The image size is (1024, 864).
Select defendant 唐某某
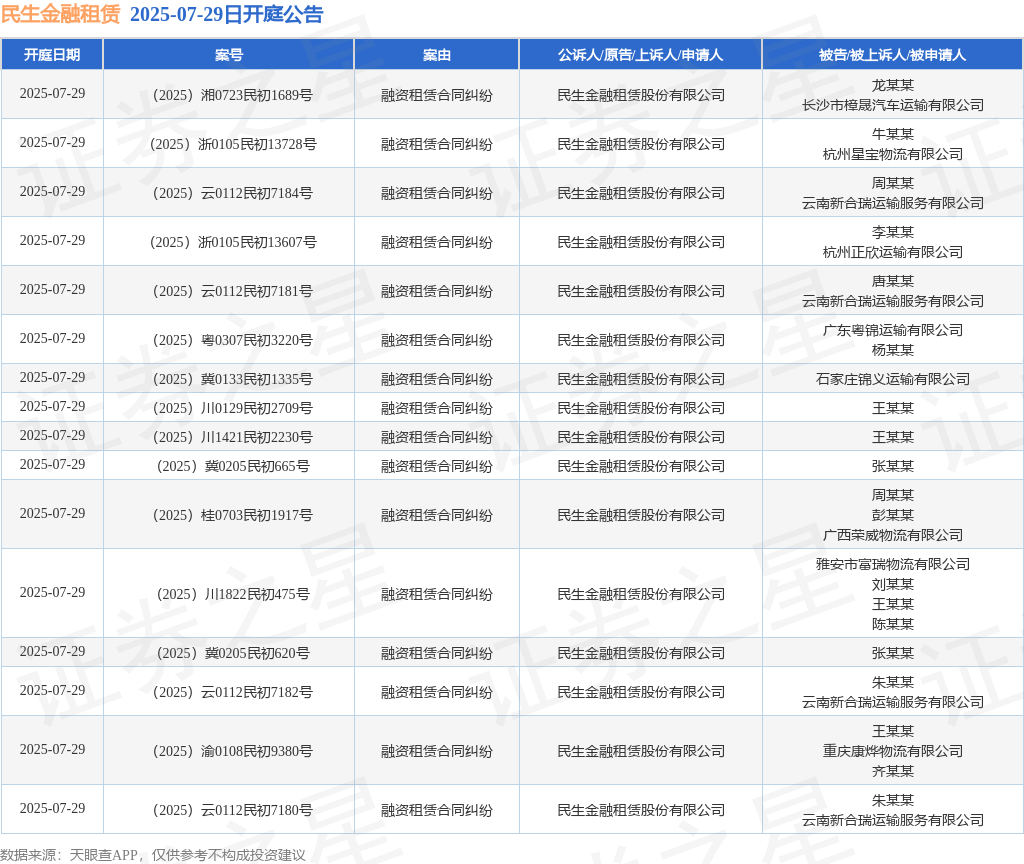(x=893, y=281)
